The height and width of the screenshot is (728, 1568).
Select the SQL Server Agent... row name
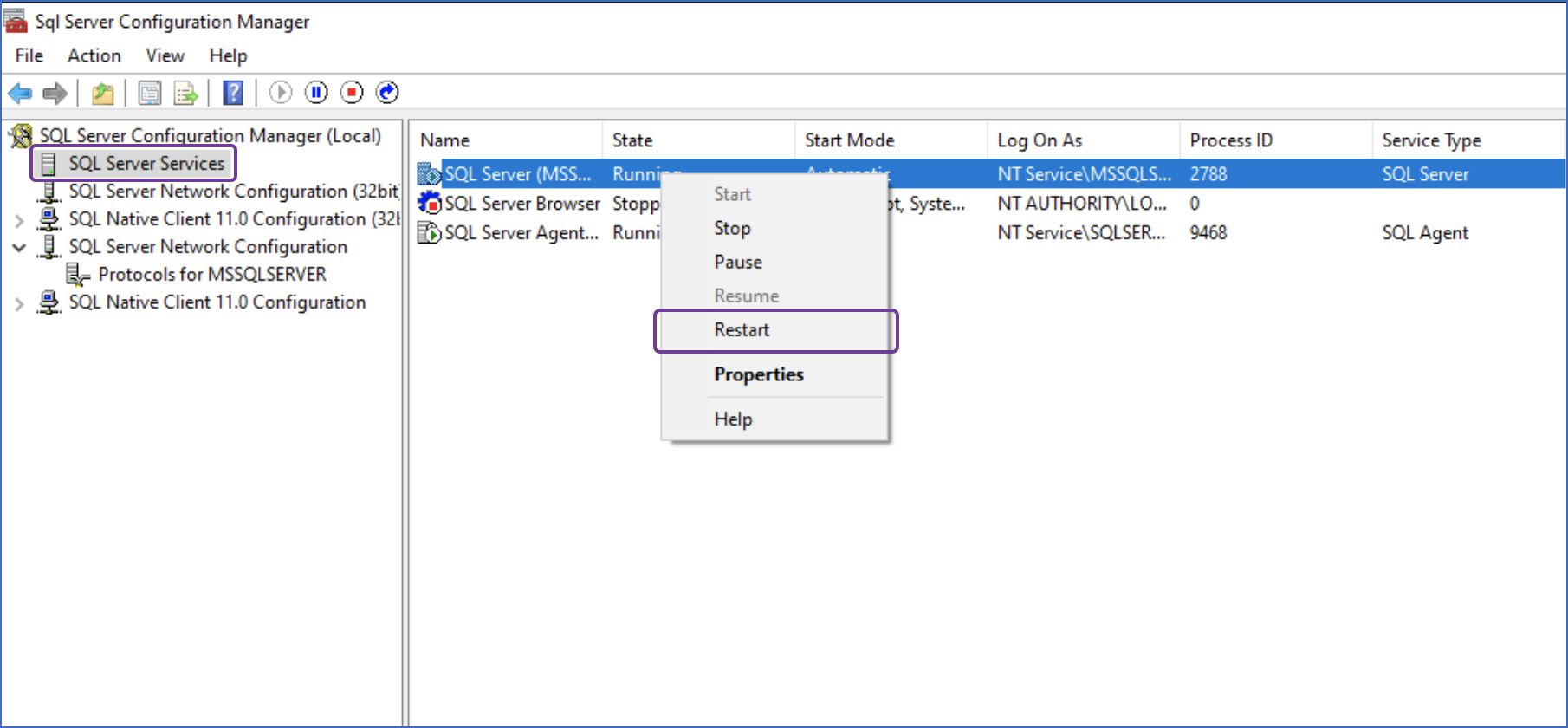coord(522,233)
